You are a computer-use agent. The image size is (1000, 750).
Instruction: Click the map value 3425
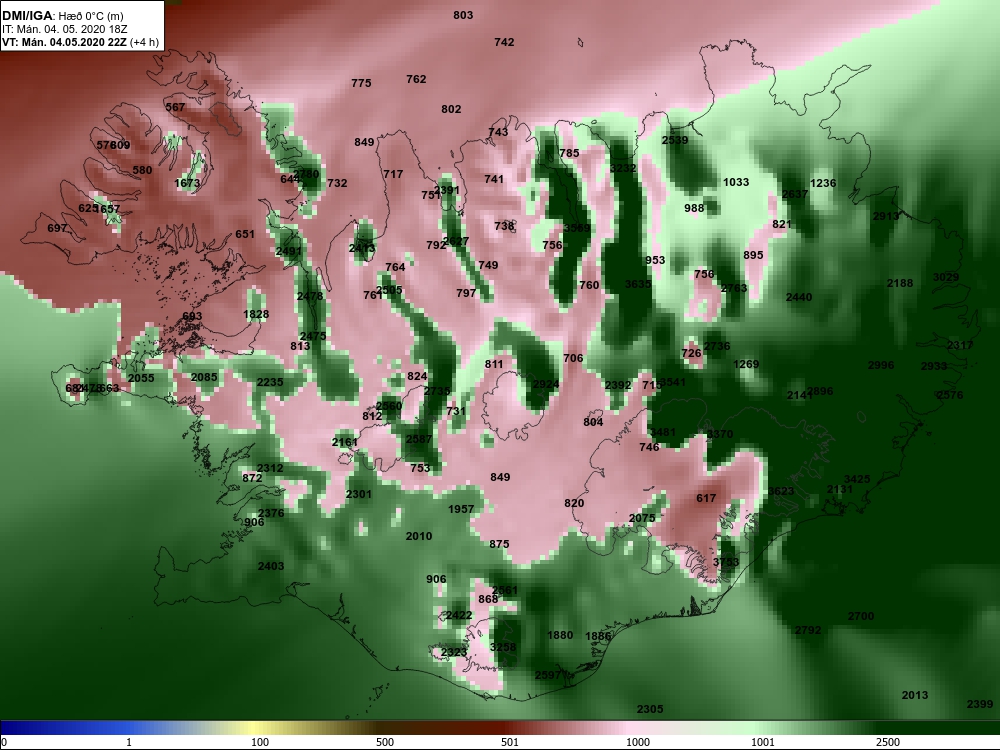[x=857, y=479]
